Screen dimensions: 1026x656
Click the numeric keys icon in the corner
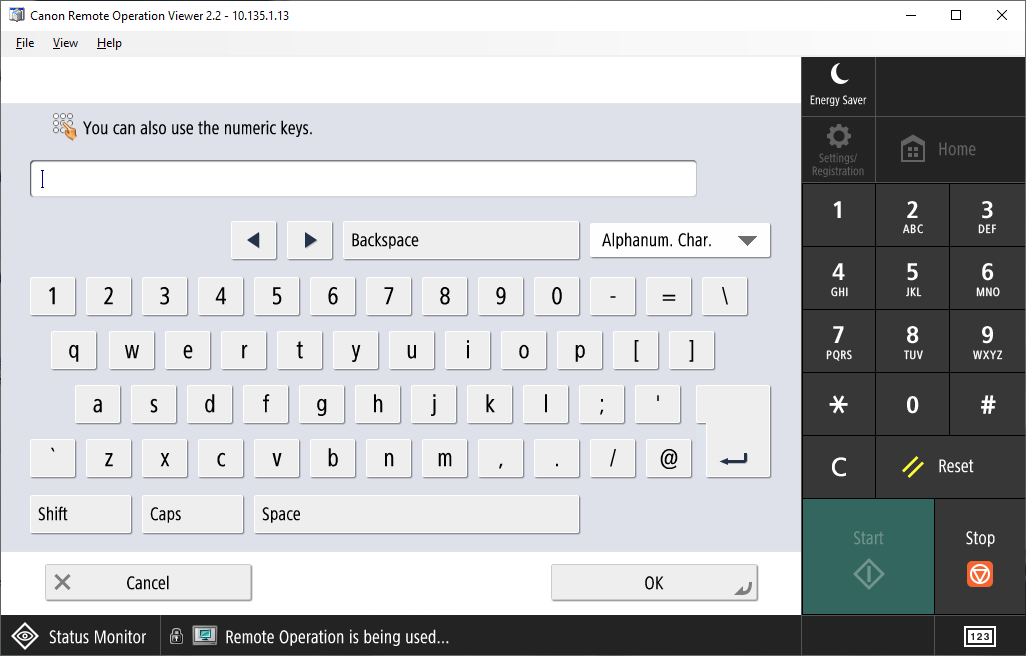pos(978,636)
